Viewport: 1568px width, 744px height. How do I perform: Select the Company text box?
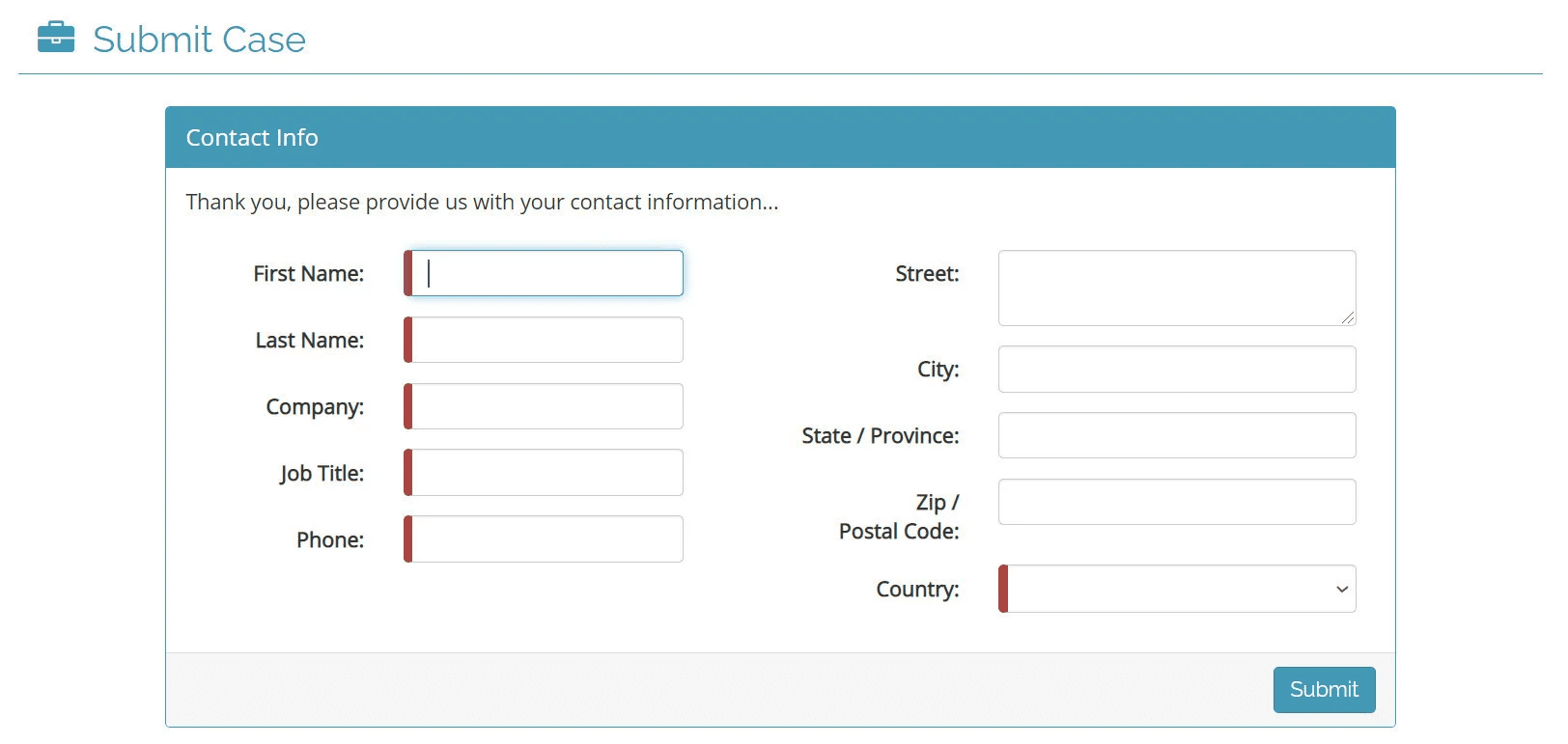click(546, 406)
